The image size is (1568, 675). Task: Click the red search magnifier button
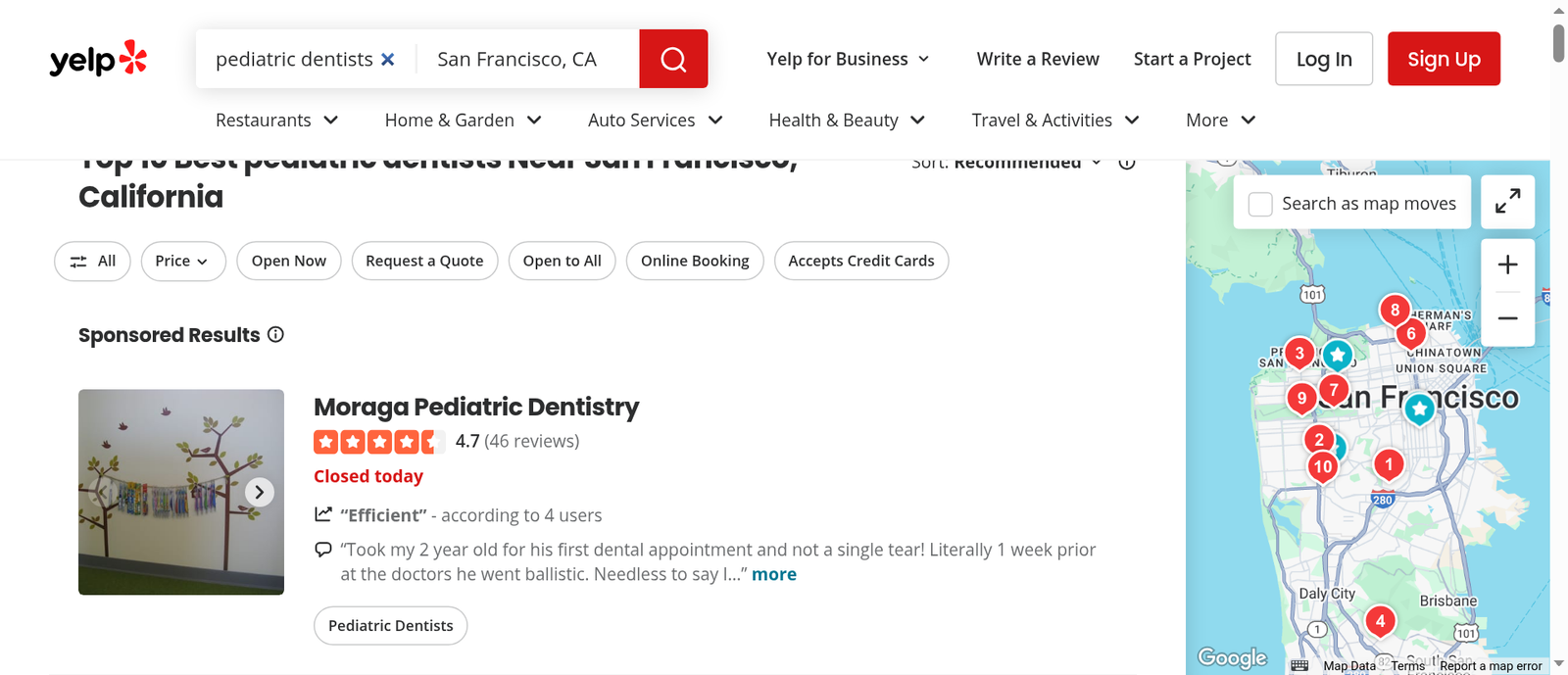coord(673,59)
